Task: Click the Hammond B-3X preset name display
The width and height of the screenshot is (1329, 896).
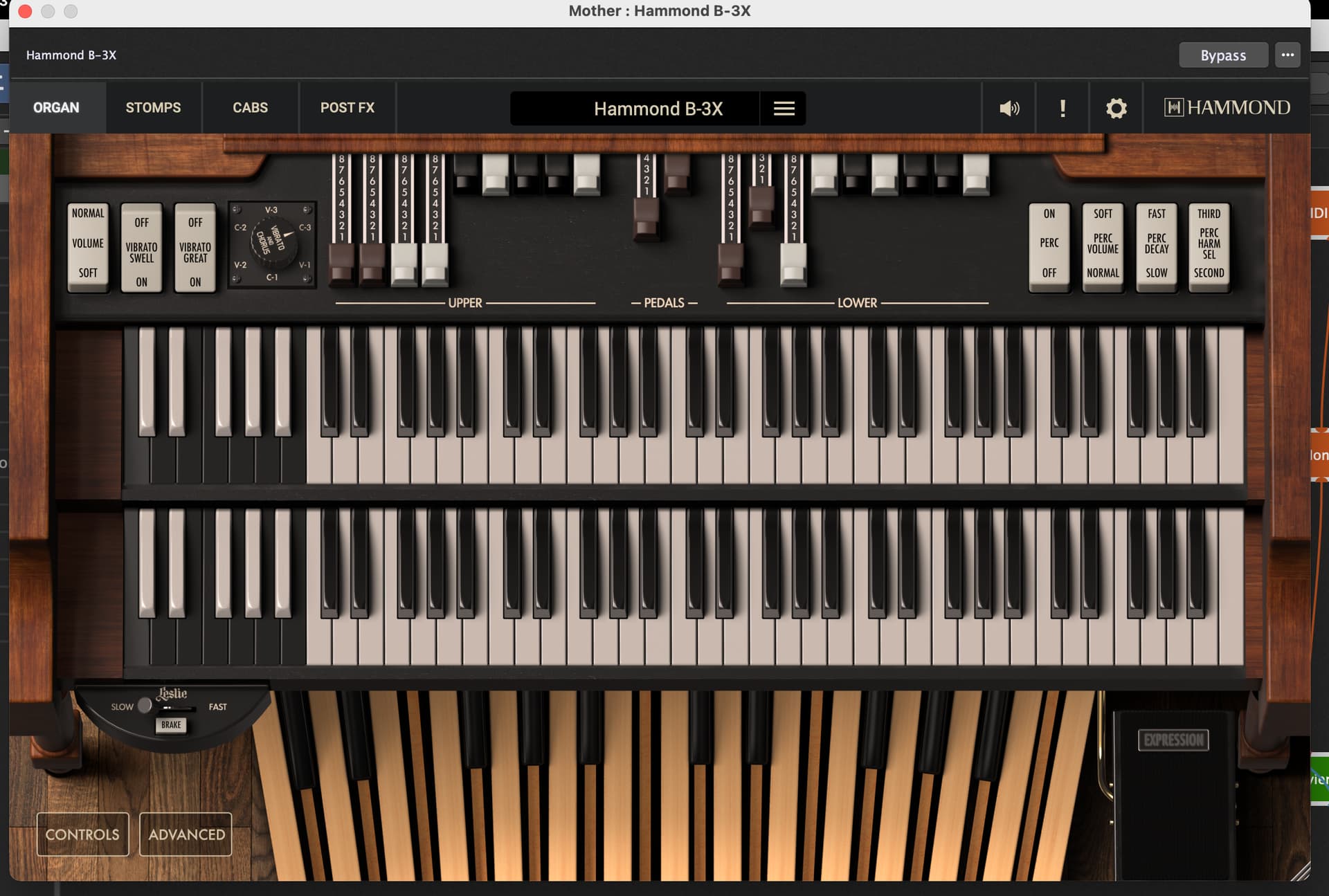Action: (x=635, y=109)
